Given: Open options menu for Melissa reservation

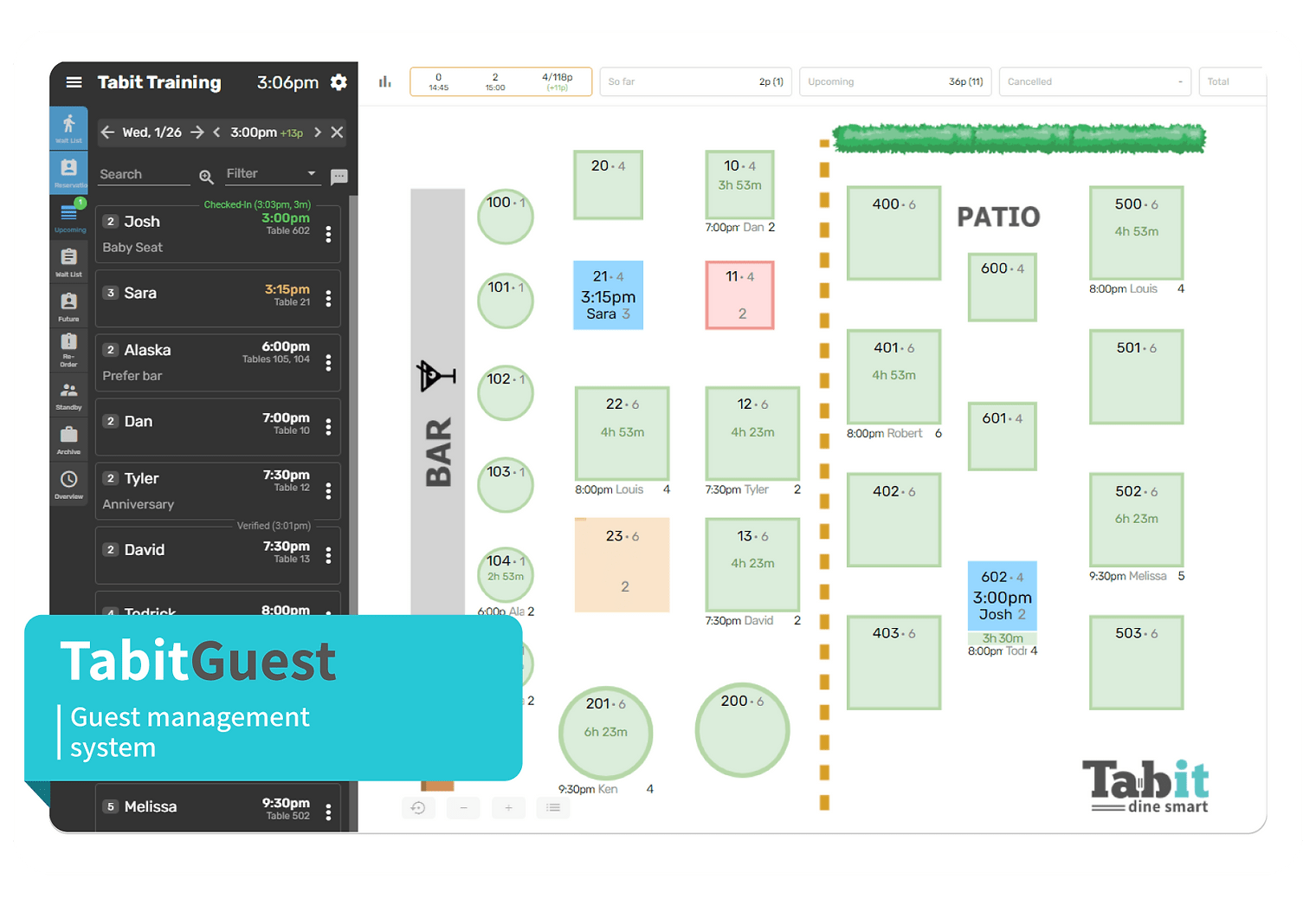Looking at the screenshot, I should (x=328, y=812).
